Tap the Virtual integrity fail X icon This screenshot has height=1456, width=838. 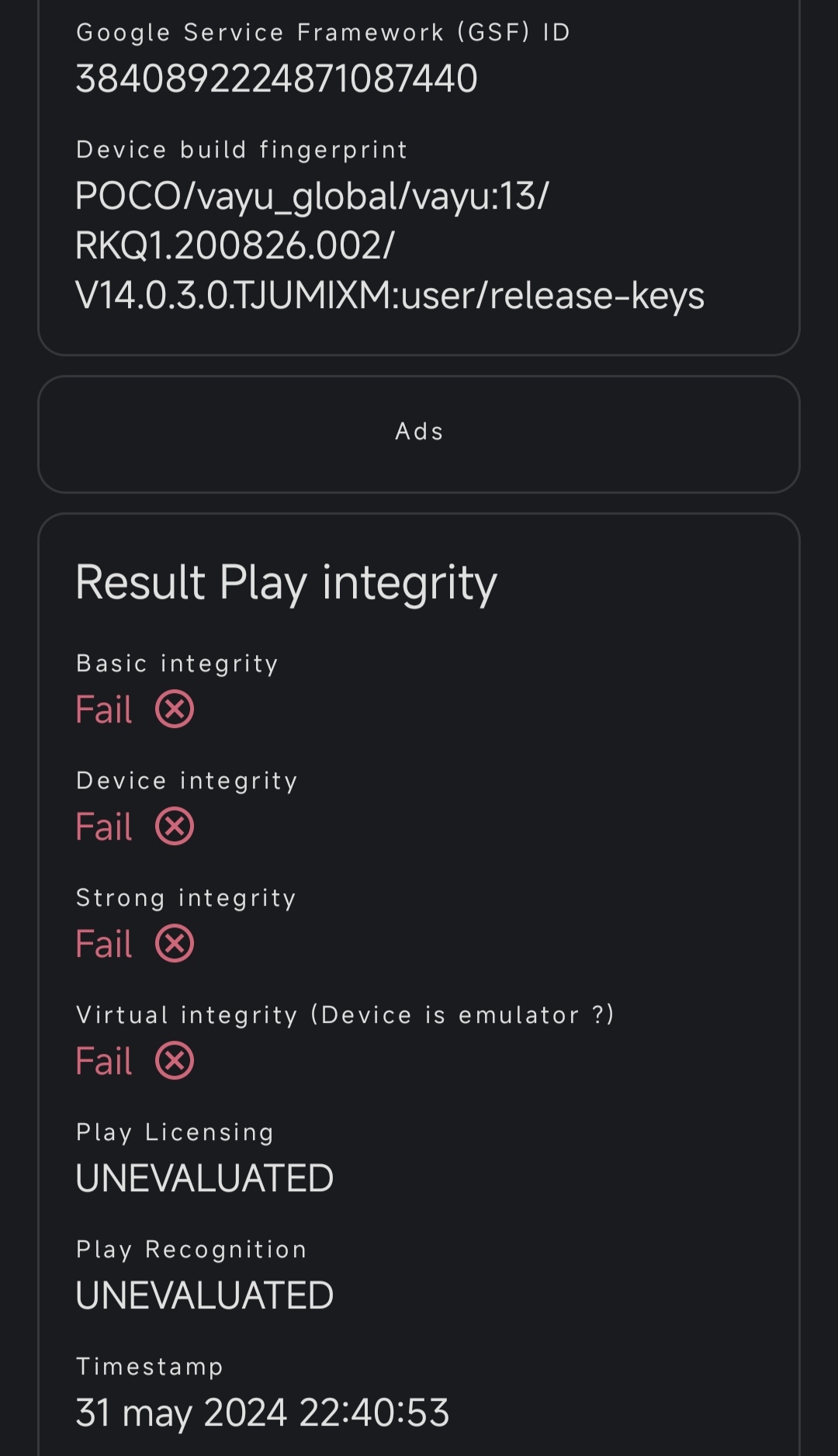[175, 1061]
